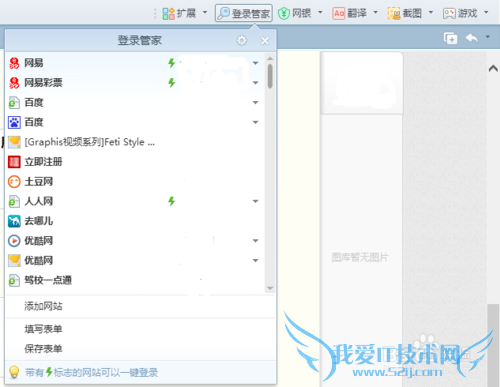Click the 翻译 translate icon

coord(339,13)
